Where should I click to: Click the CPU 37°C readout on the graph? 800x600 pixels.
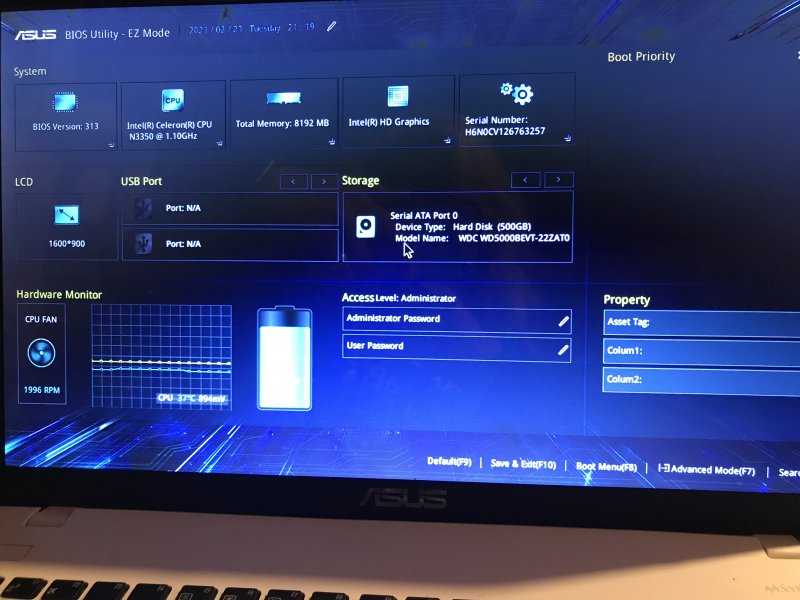pos(191,398)
